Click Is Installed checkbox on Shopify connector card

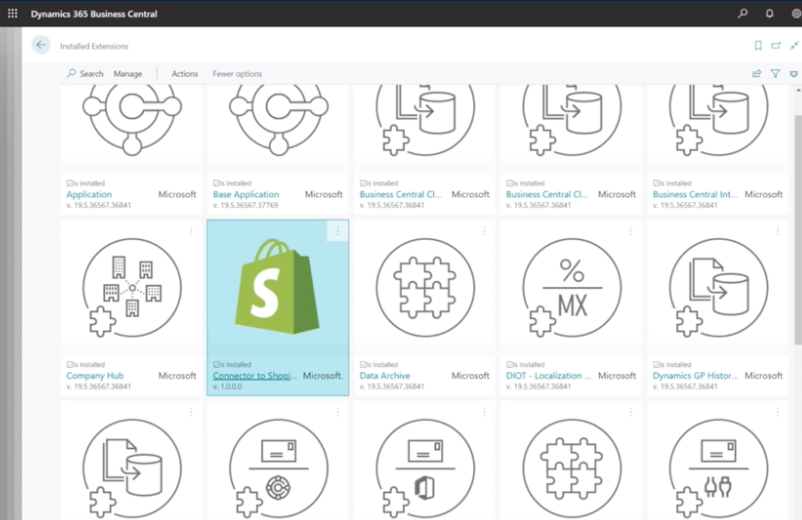217,365
